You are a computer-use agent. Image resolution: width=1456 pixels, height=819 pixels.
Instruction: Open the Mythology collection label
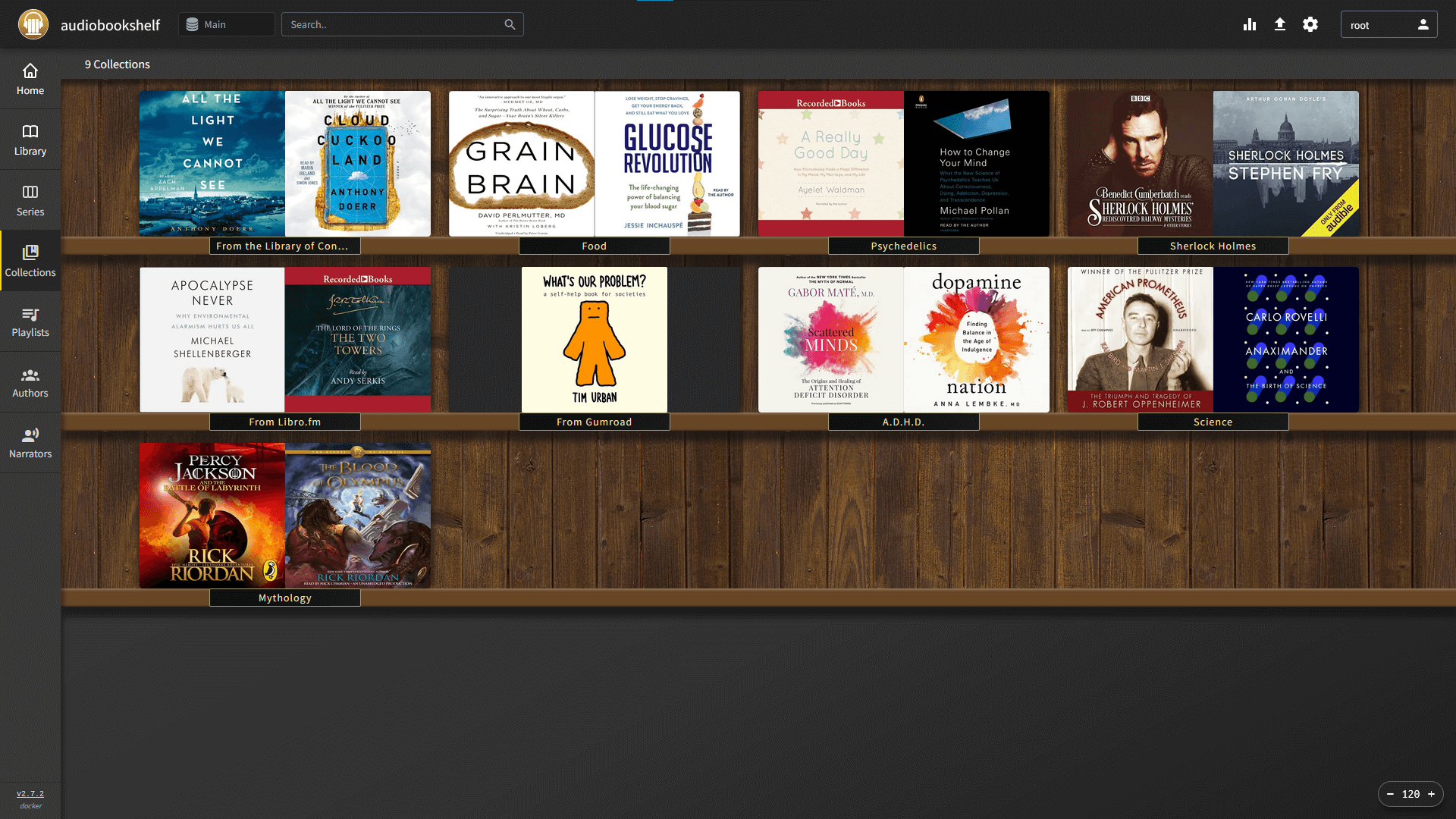pyautogui.click(x=285, y=598)
